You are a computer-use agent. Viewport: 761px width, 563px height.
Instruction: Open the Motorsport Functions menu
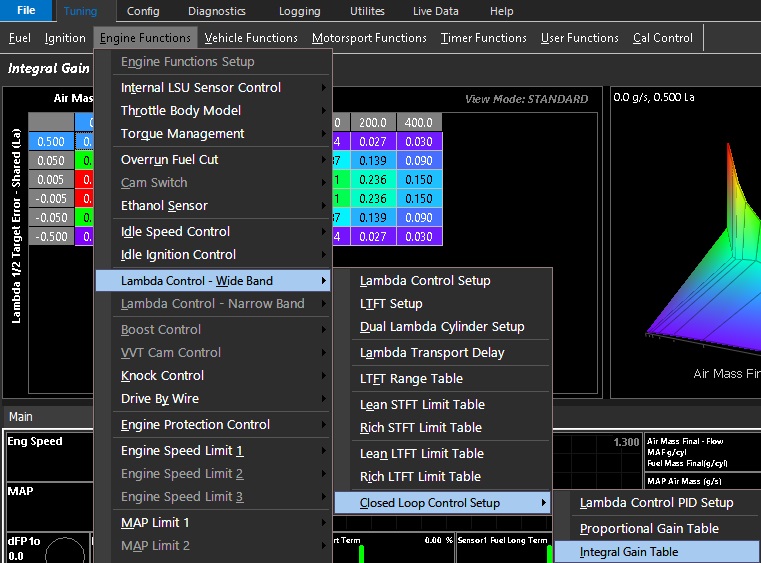click(x=369, y=38)
